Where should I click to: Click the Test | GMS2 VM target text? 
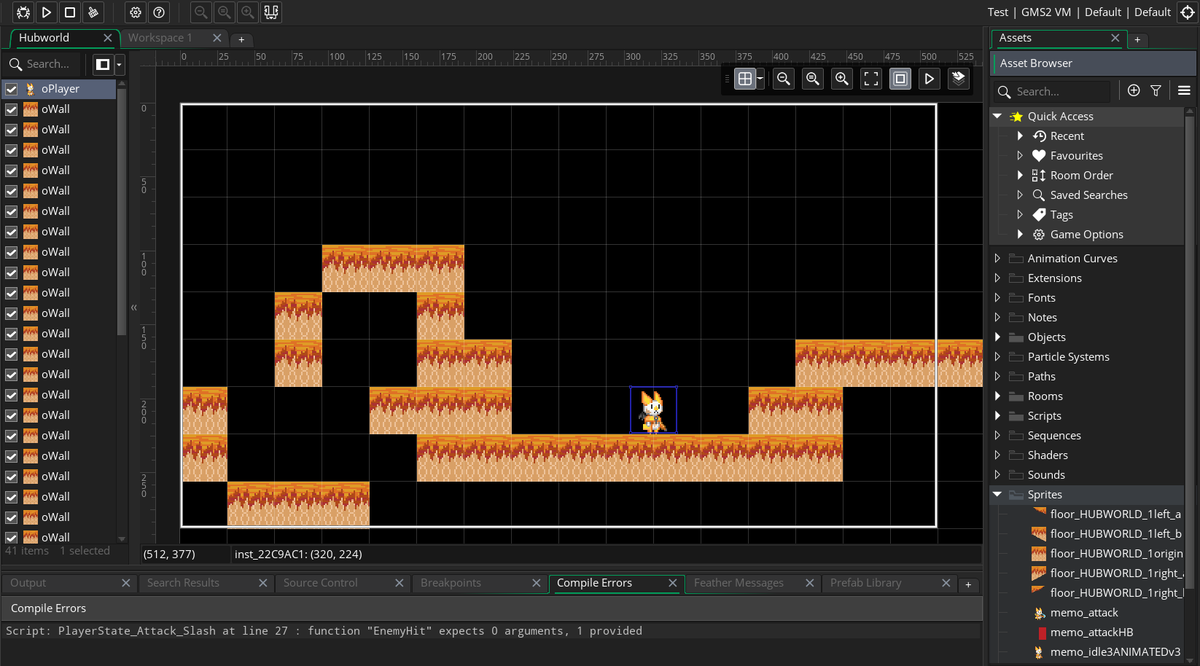[x=1029, y=12]
